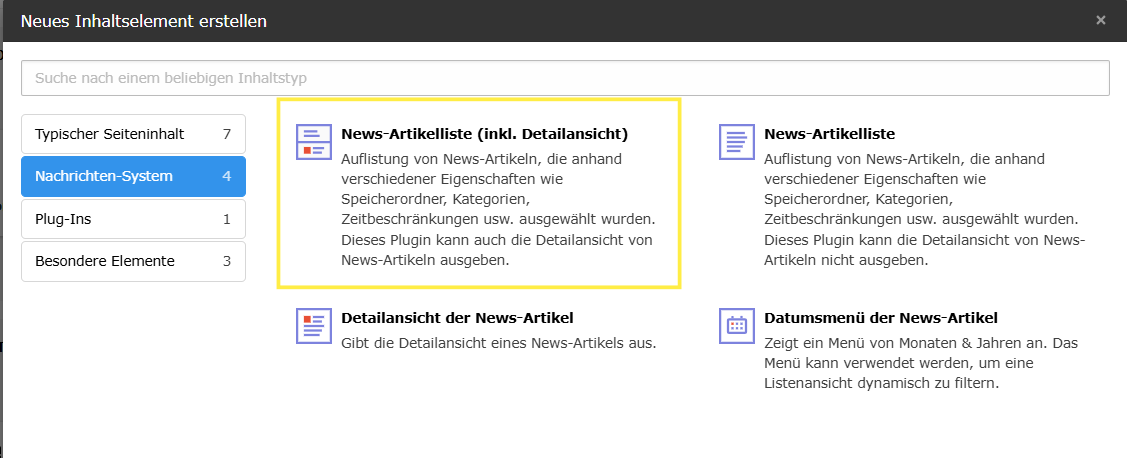Viewport: 1127px width, 458px height.
Task: Click the Detailansicht der News-Artikel icon
Action: [314, 326]
